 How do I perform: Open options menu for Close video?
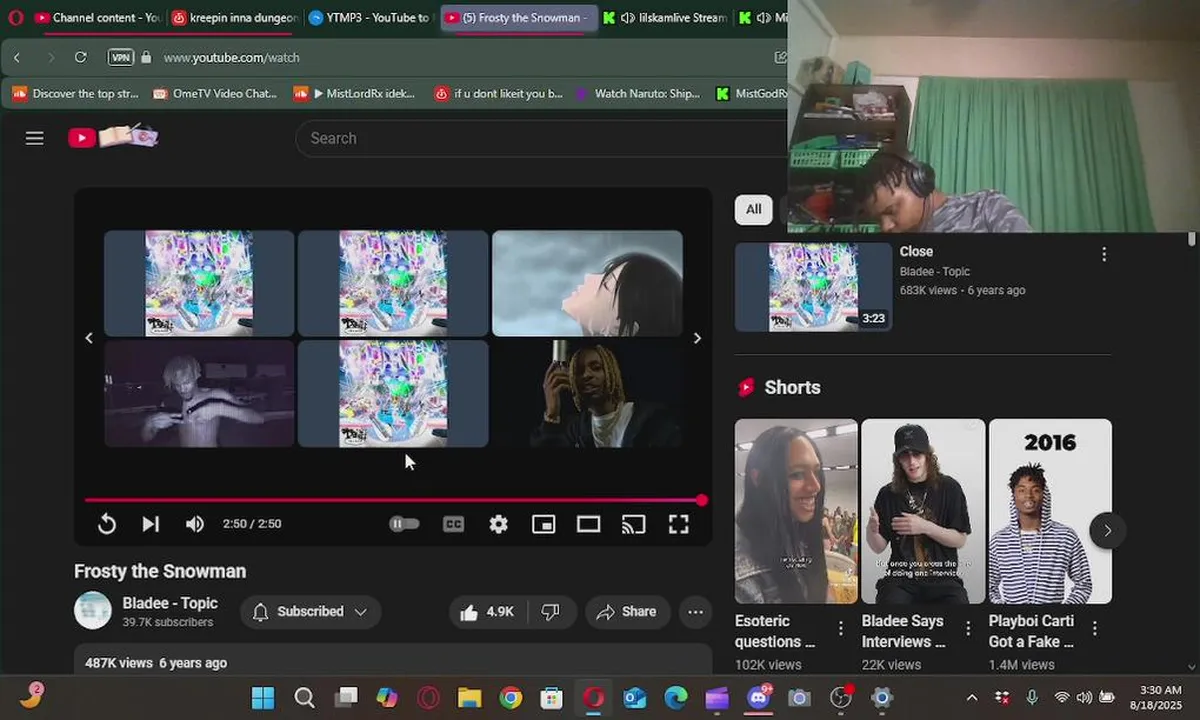[x=1104, y=254]
